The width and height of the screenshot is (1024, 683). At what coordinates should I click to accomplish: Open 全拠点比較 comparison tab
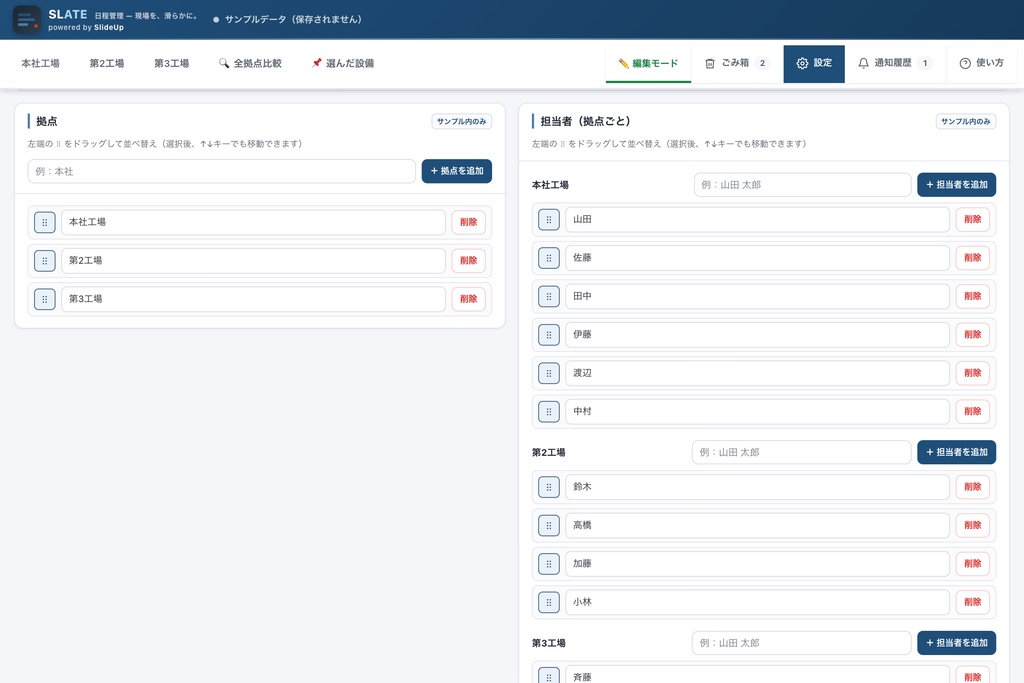click(x=250, y=63)
